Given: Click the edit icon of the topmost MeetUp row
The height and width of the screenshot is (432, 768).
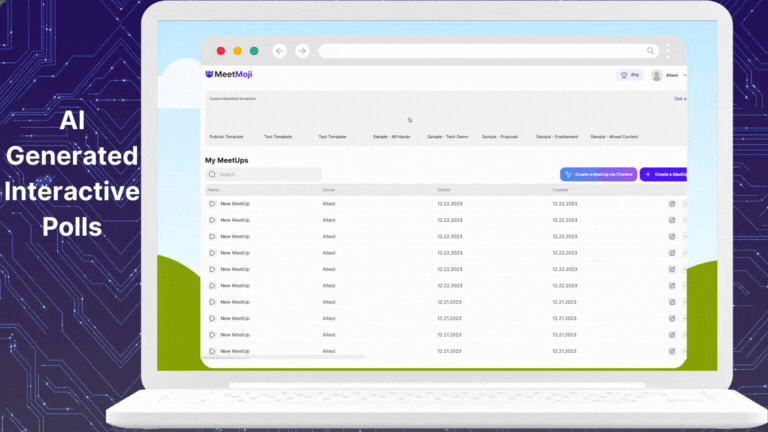Looking at the screenshot, I should 672,204.
